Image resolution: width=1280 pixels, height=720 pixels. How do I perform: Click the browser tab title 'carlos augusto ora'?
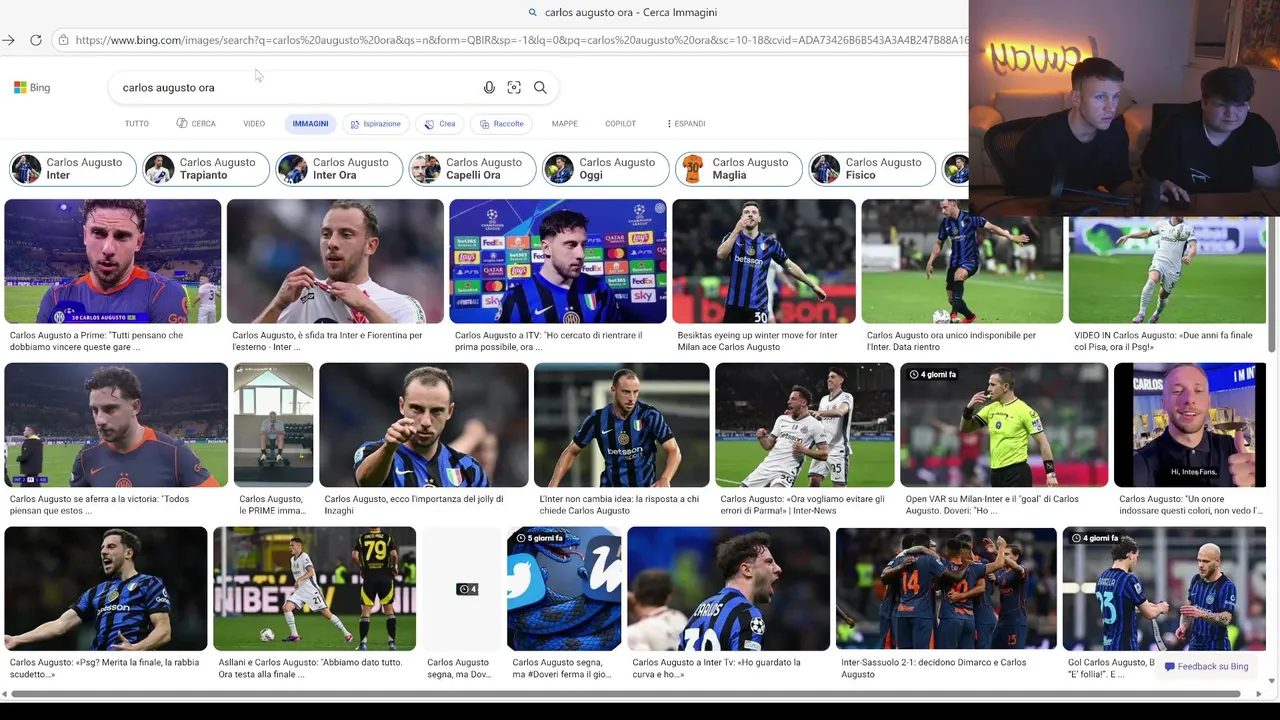pyautogui.click(x=631, y=12)
